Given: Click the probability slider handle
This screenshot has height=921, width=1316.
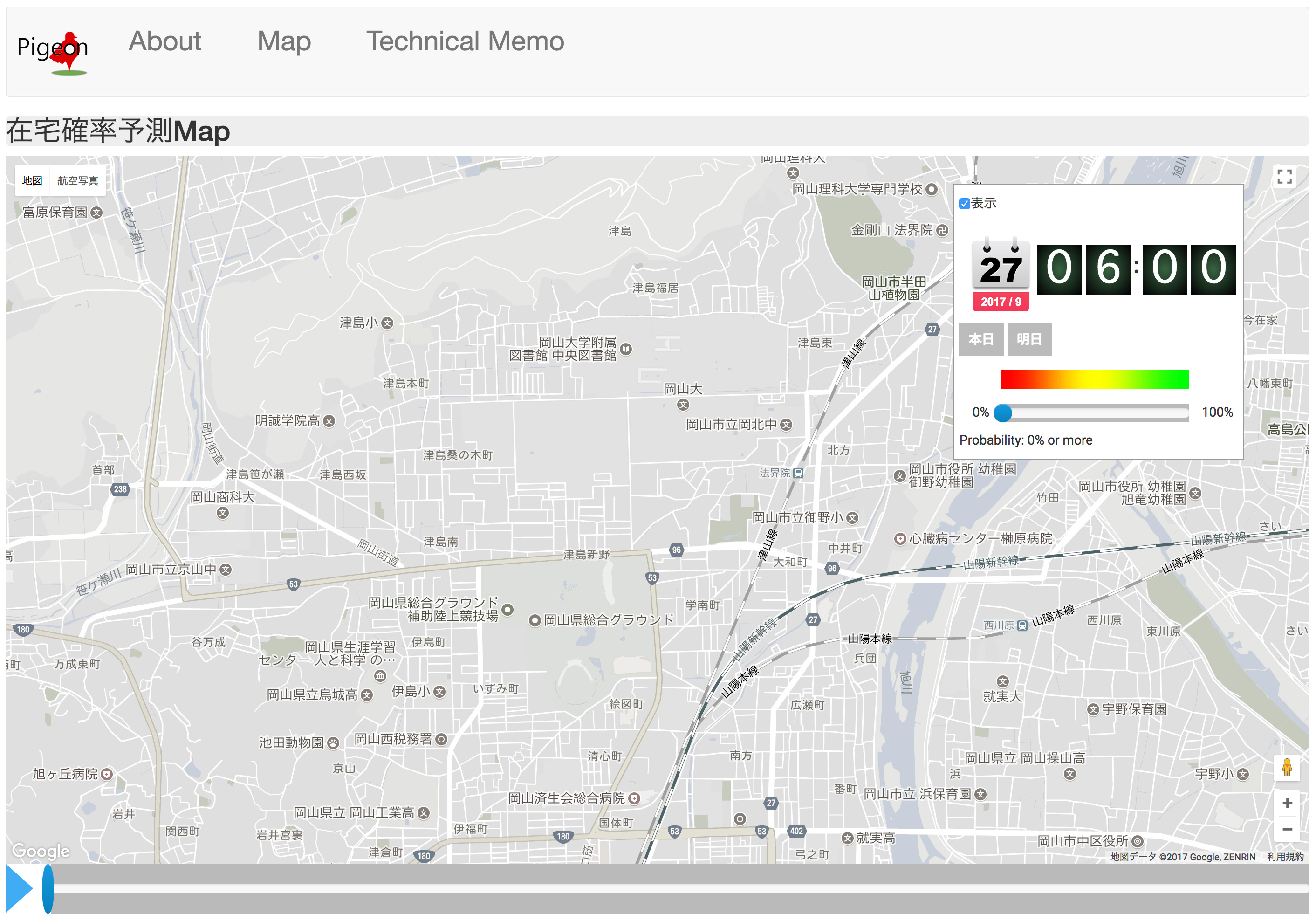Looking at the screenshot, I should click(x=1003, y=412).
